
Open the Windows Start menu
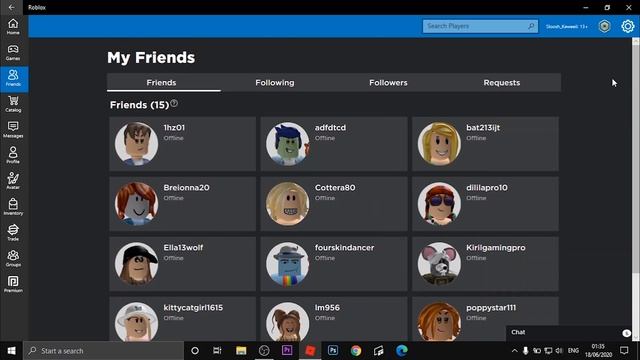coord(11,351)
